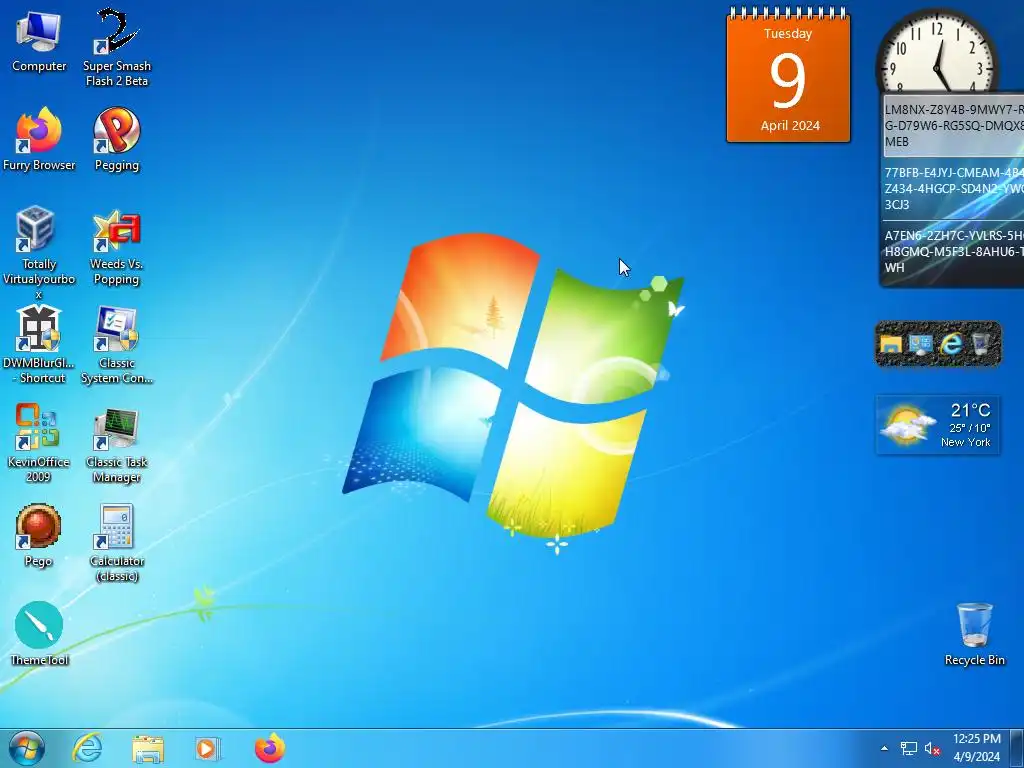The image size is (1024, 768).
Task: Launch Windows Media Player from taskbar
Action: (208, 748)
